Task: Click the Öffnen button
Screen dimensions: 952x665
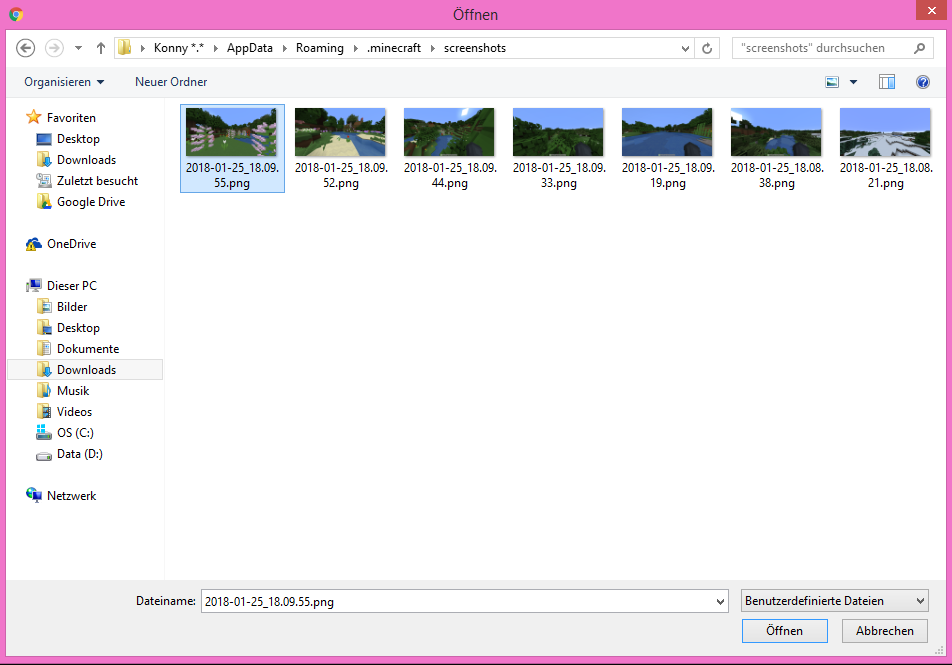Action: click(x=784, y=631)
